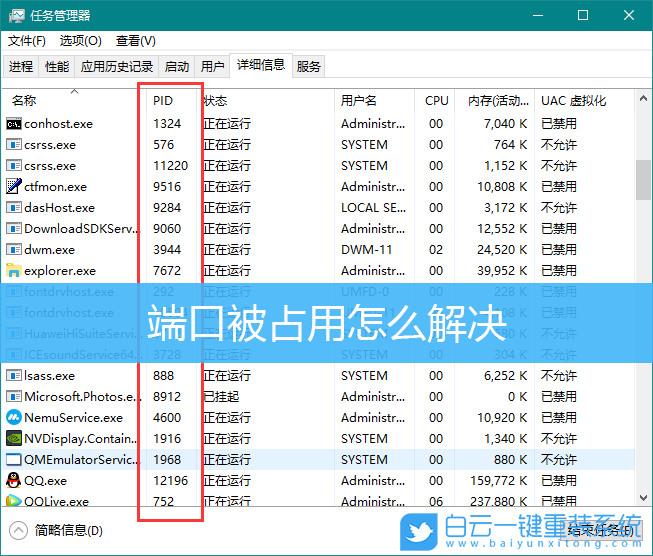Click the conhost.exe process icon

point(14,124)
